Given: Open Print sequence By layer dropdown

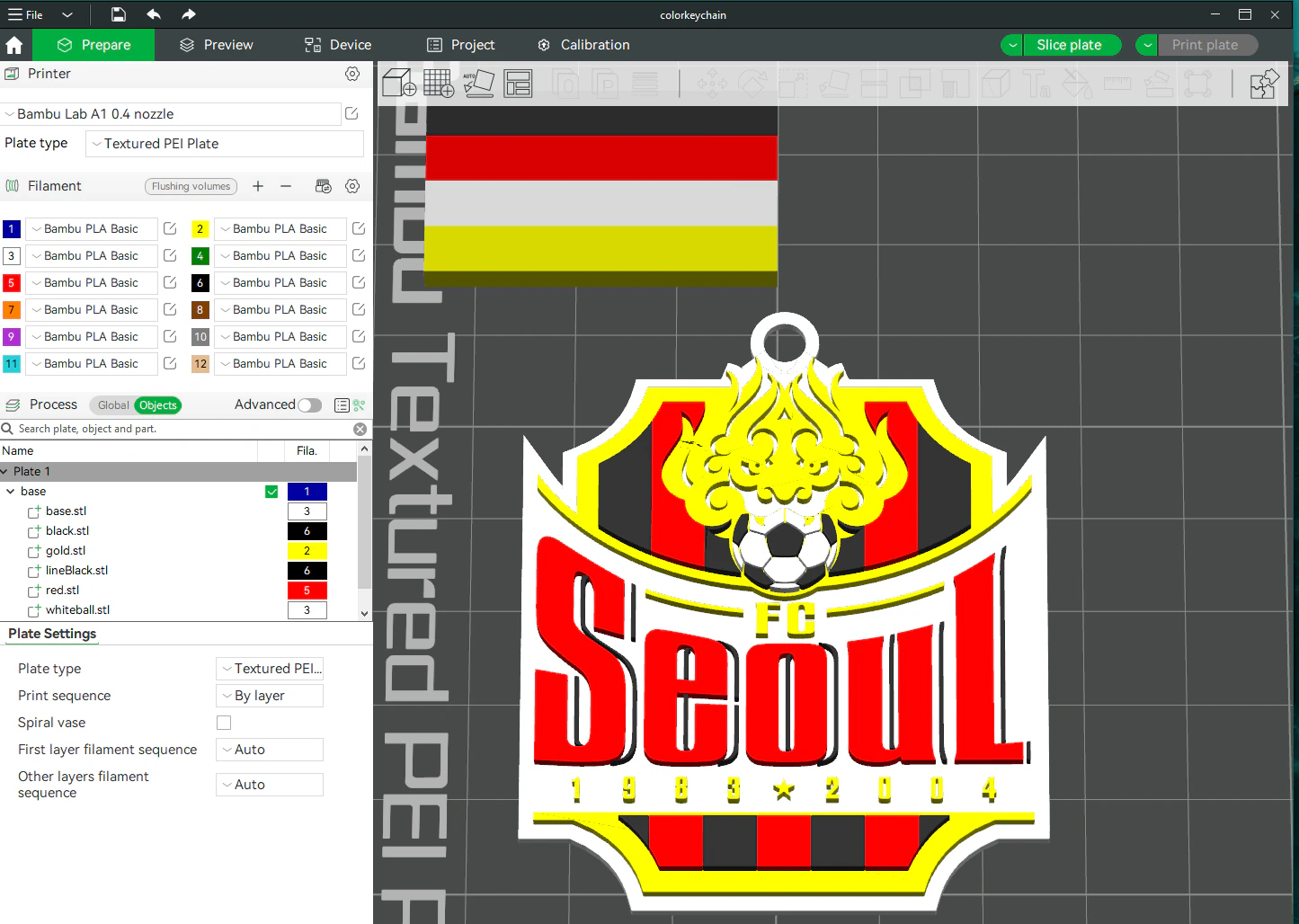Looking at the screenshot, I should [x=270, y=696].
